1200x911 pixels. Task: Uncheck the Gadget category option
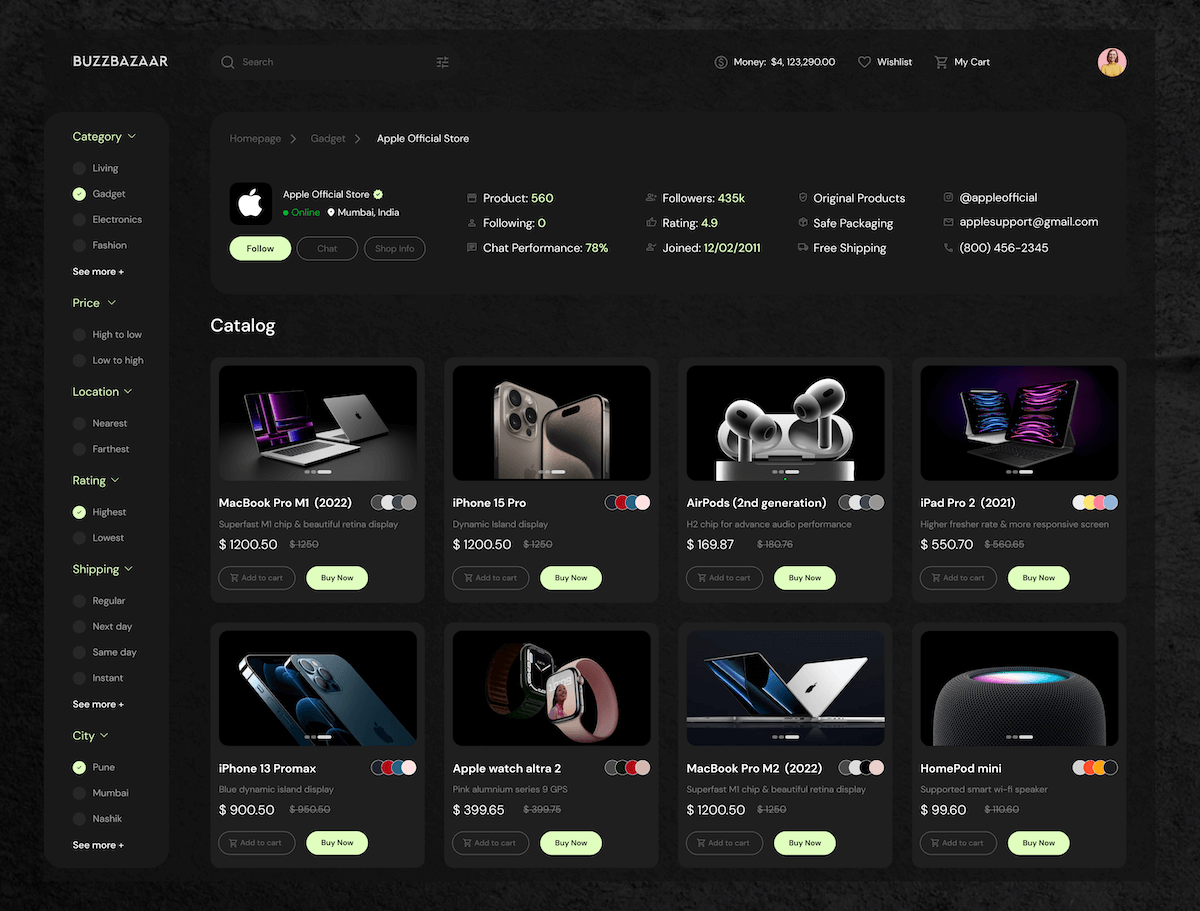pyautogui.click(x=79, y=194)
